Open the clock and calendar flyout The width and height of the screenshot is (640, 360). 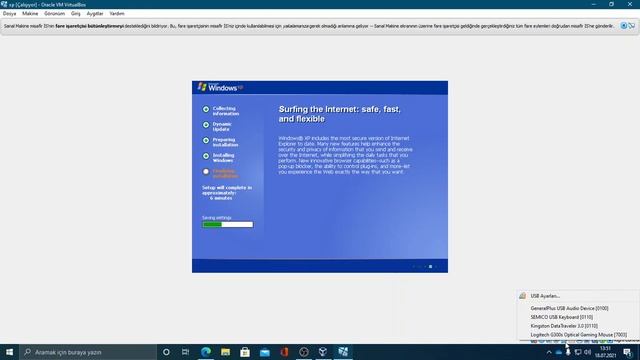click(x=605, y=352)
